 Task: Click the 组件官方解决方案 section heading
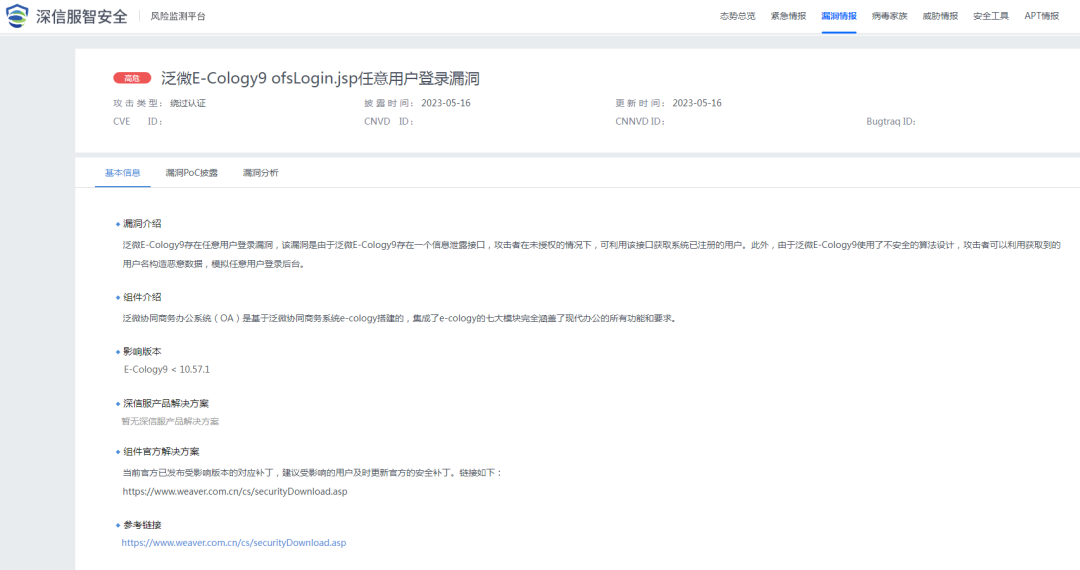[x=161, y=452]
